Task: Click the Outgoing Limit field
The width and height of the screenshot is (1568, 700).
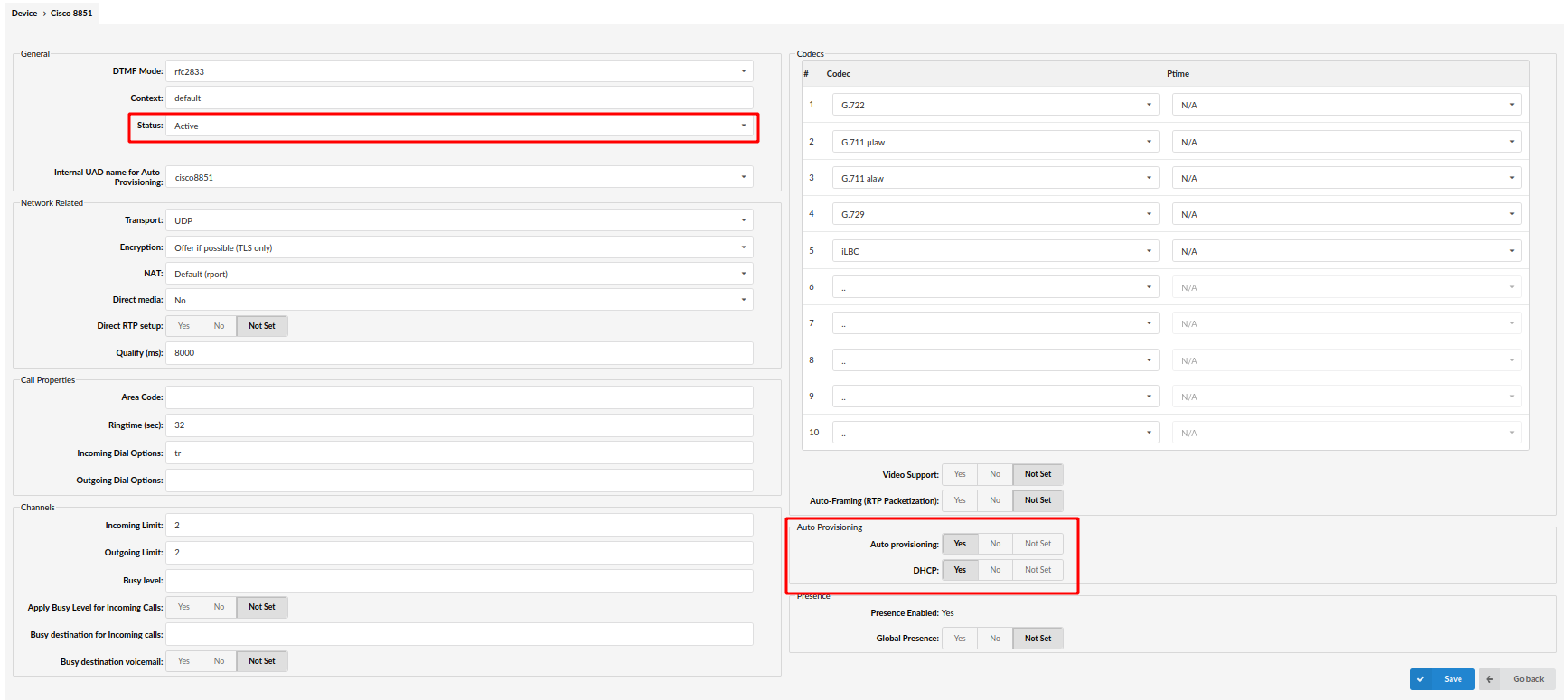Action: tap(459, 553)
